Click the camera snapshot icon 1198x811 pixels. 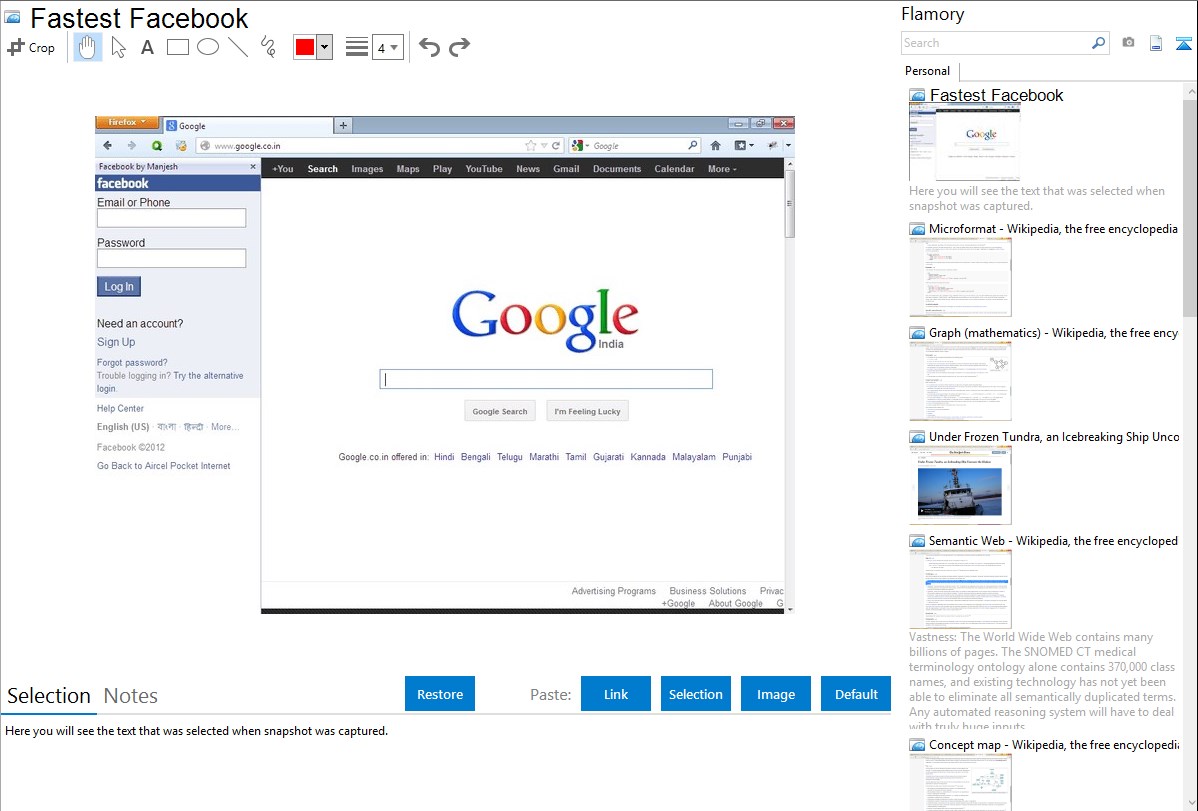point(1128,43)
